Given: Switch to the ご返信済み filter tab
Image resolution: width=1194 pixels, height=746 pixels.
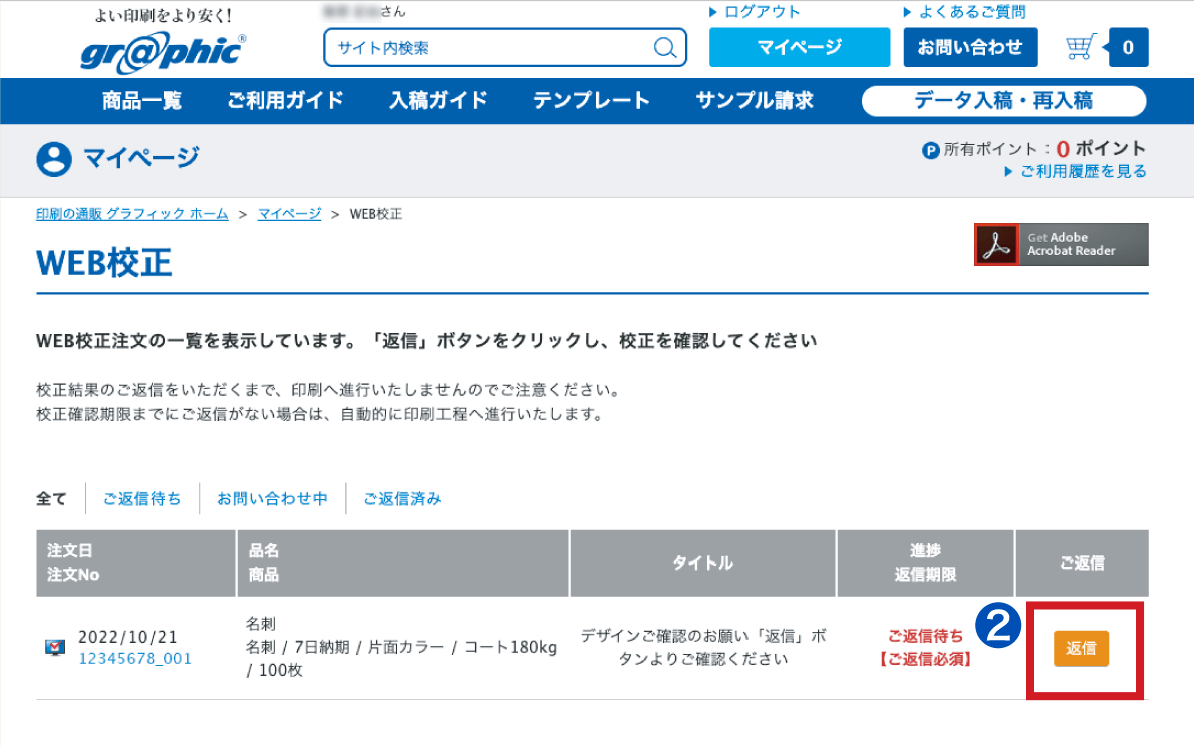Looking at the screenshot, I should [402, 498].
